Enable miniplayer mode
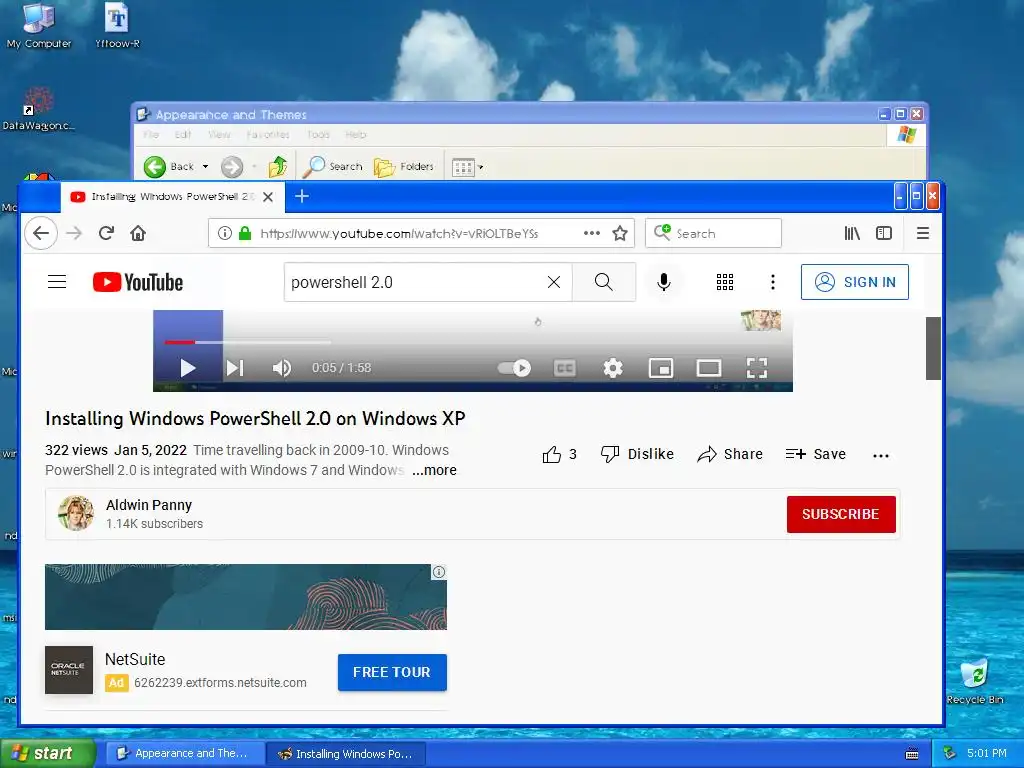 pos(661,368)
